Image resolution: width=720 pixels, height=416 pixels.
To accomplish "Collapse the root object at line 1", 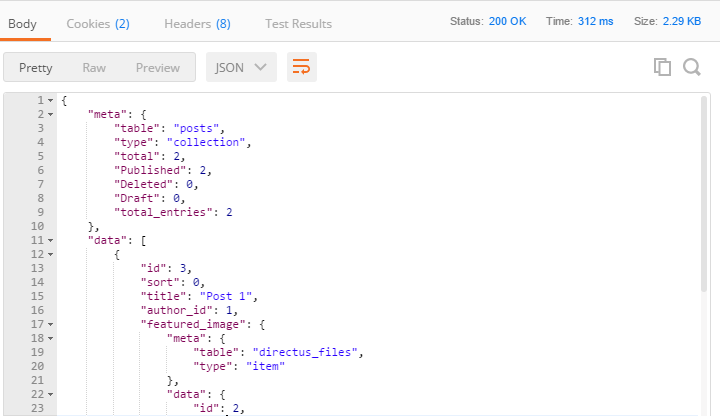I will tap(51, 101).
